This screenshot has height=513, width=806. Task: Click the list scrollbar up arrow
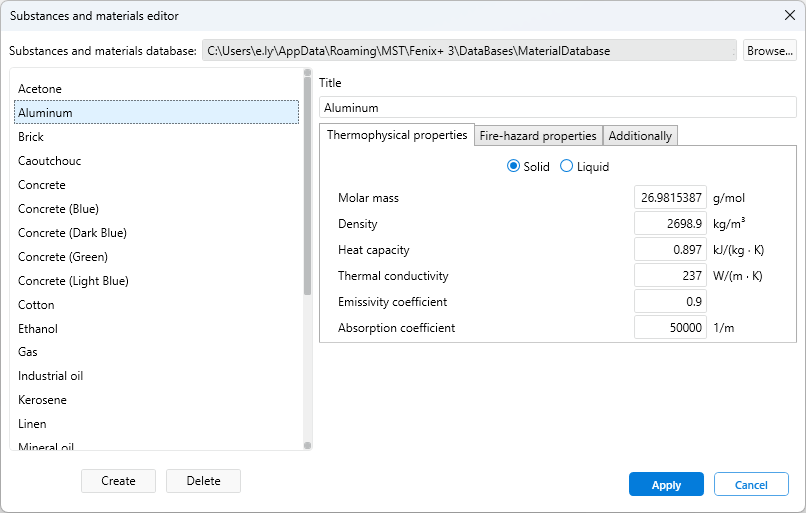coord(307,72)
